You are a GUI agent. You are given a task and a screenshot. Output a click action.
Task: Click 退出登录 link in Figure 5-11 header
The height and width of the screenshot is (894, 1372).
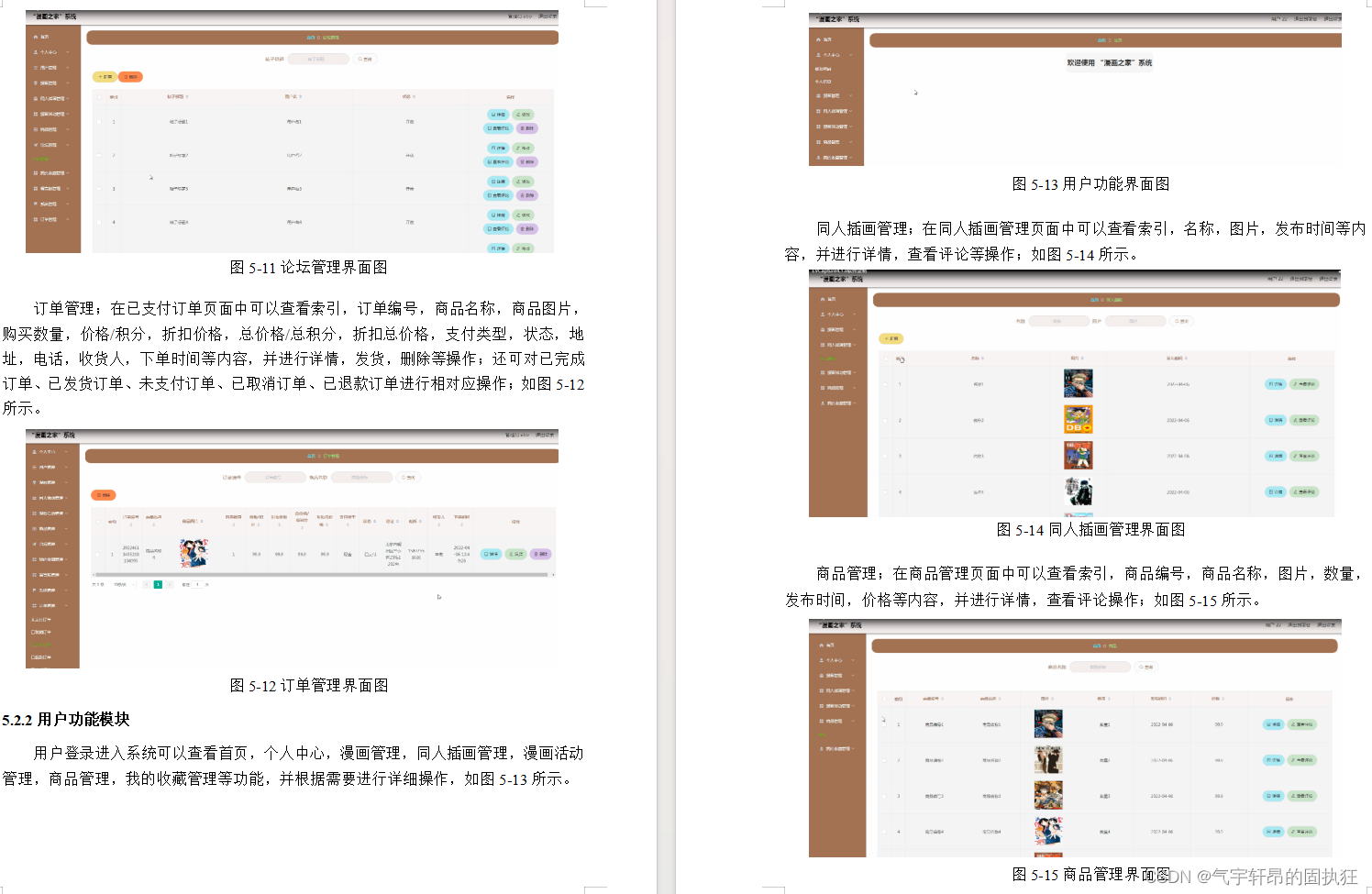(548, 17)
